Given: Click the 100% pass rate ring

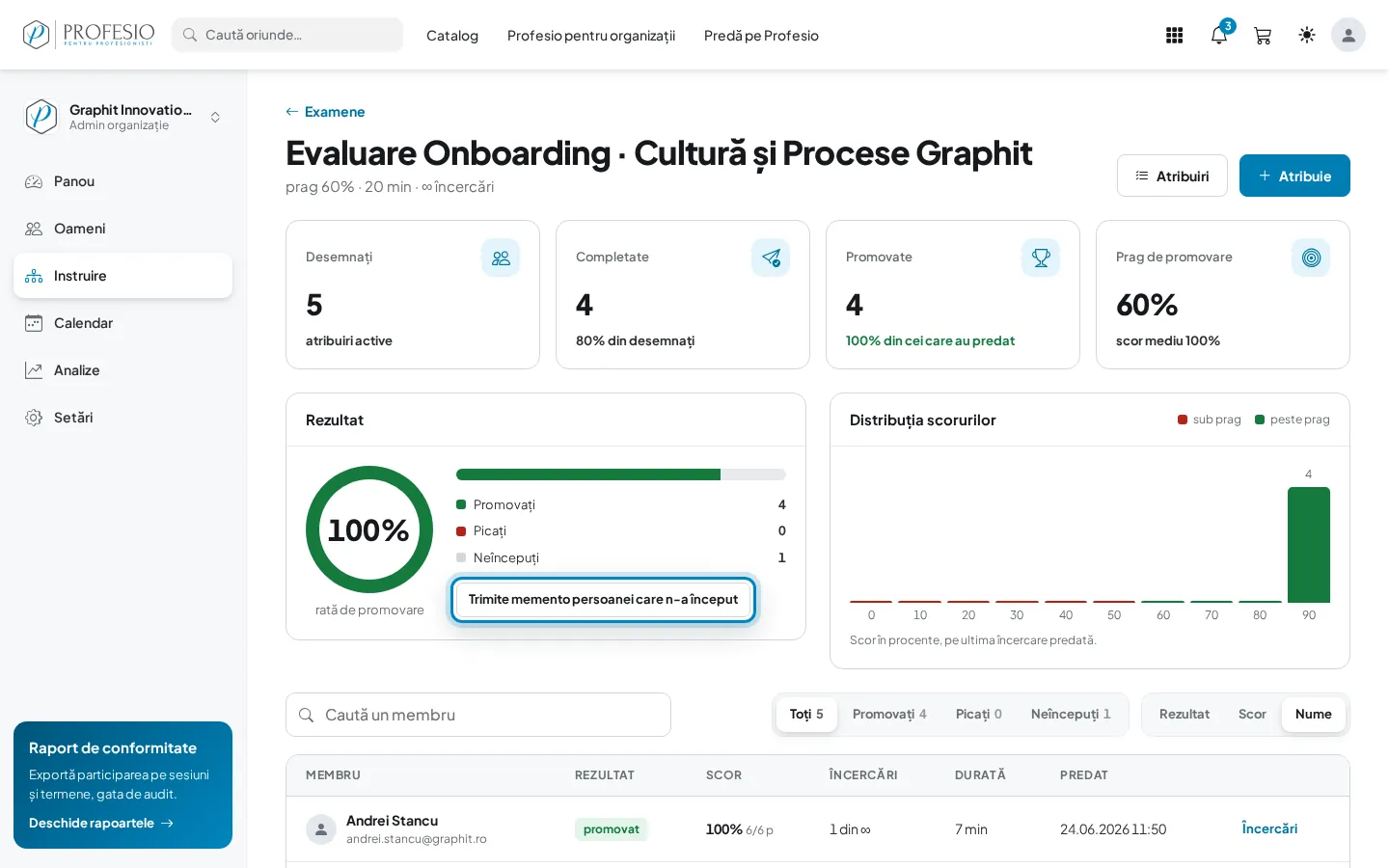Looking at the screenshot, I should pyautogui.click(x=369, y=529).
